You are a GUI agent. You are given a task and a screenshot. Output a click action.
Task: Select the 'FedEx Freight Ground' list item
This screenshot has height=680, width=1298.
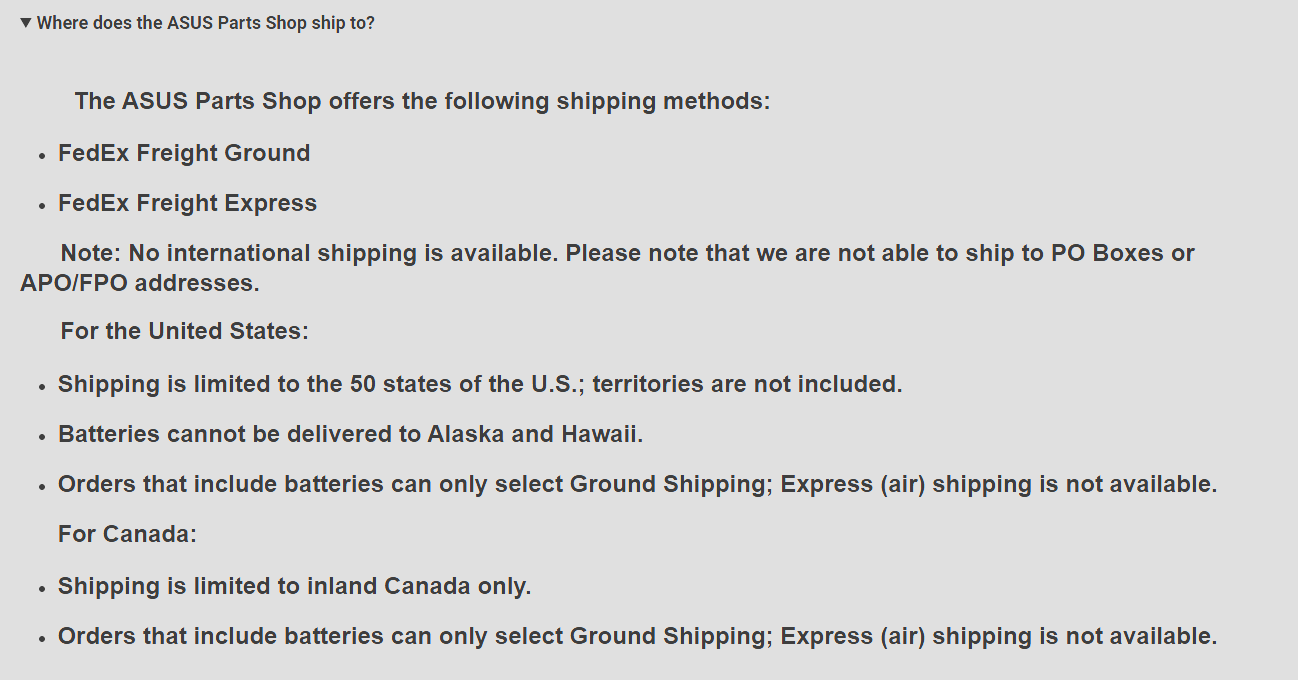[184, 153]
